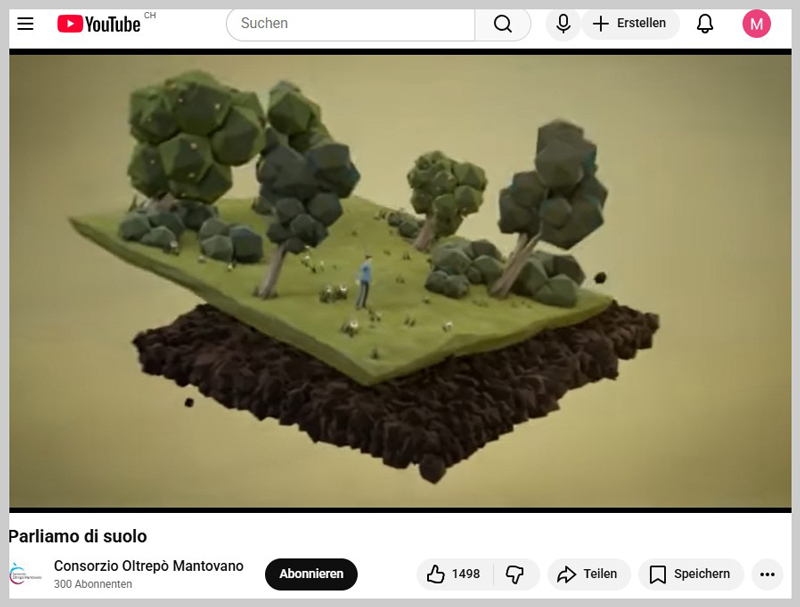The height and width of the screenshot is (607, 800).
Task: Visit the Consorzio Oltrepò Mantovano channel name
Action: (148, 566)
